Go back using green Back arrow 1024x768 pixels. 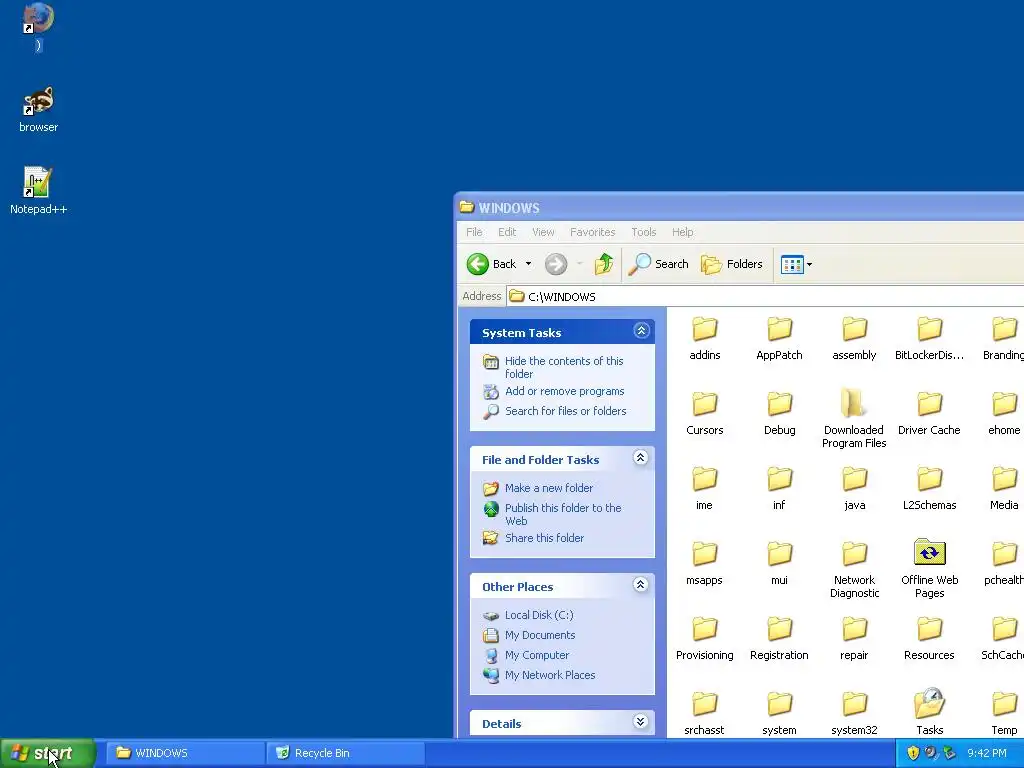pyautogui.click(x=492, y=264)
